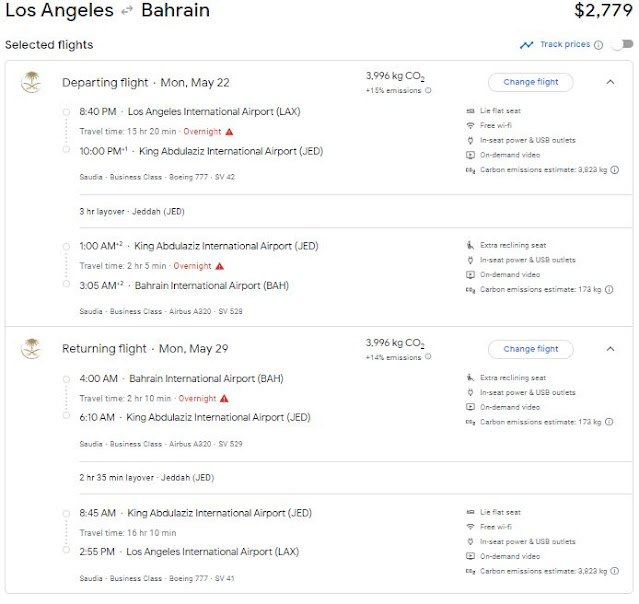This screenshot has height=604, width=639.
Task: Click the Overnight warning icon on the LAX to JED flight
Action: coord(229,131)
